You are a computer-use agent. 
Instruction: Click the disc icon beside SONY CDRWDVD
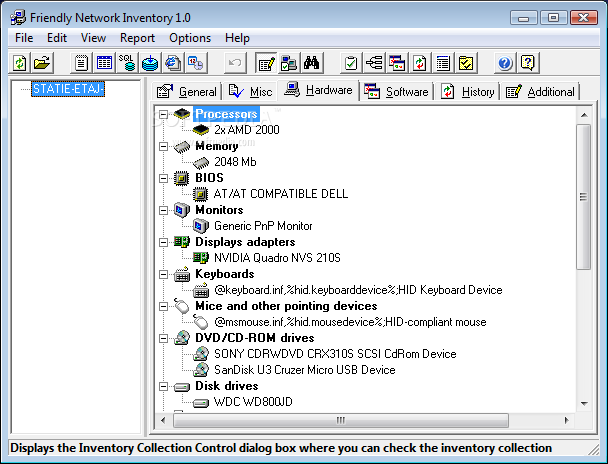[x=201, y=354]
